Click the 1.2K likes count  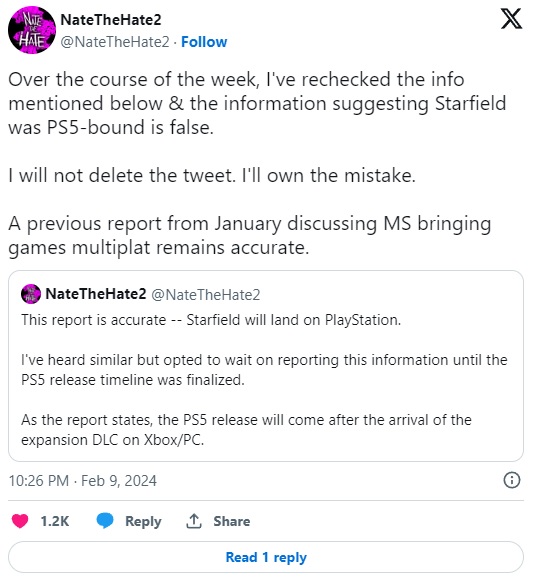pos(55,521)
